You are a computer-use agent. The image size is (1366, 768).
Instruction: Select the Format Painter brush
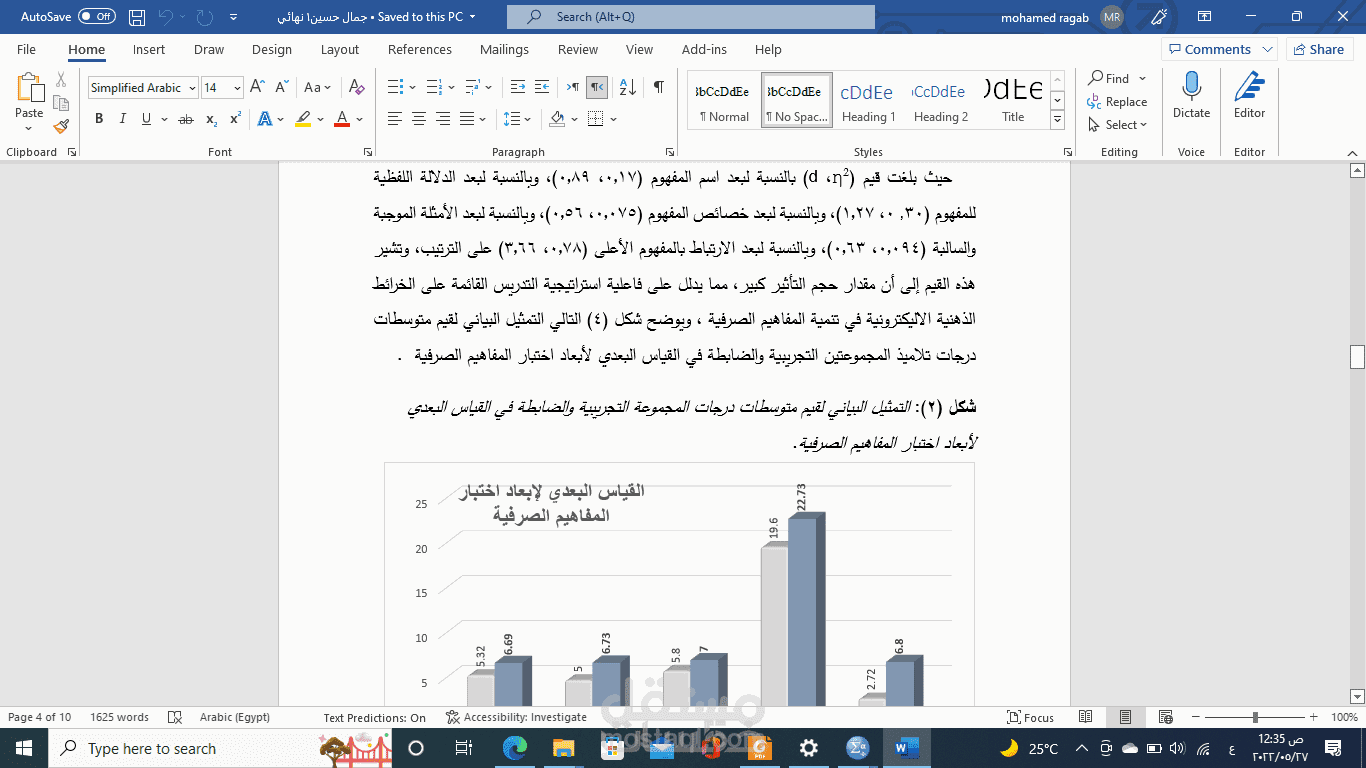(61, 126)
